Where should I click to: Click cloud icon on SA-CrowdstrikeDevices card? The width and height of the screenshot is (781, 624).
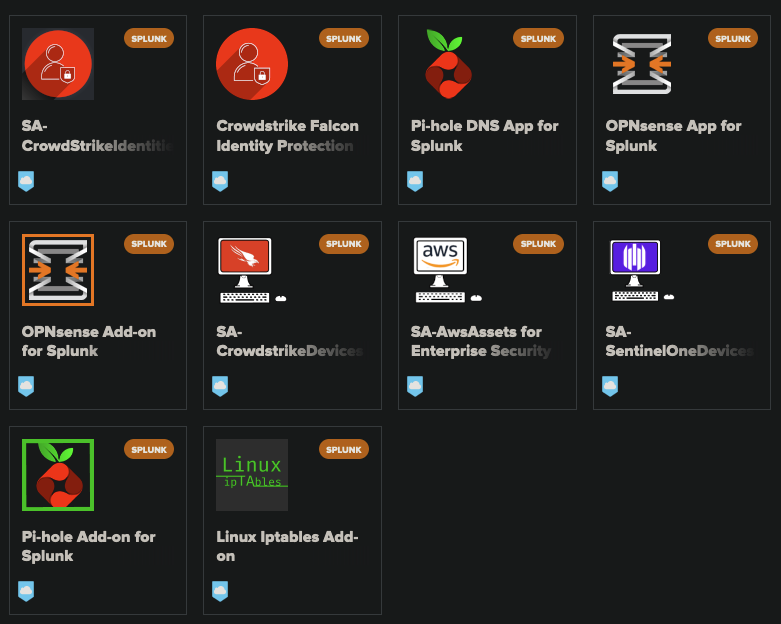[x=220, y=386]
